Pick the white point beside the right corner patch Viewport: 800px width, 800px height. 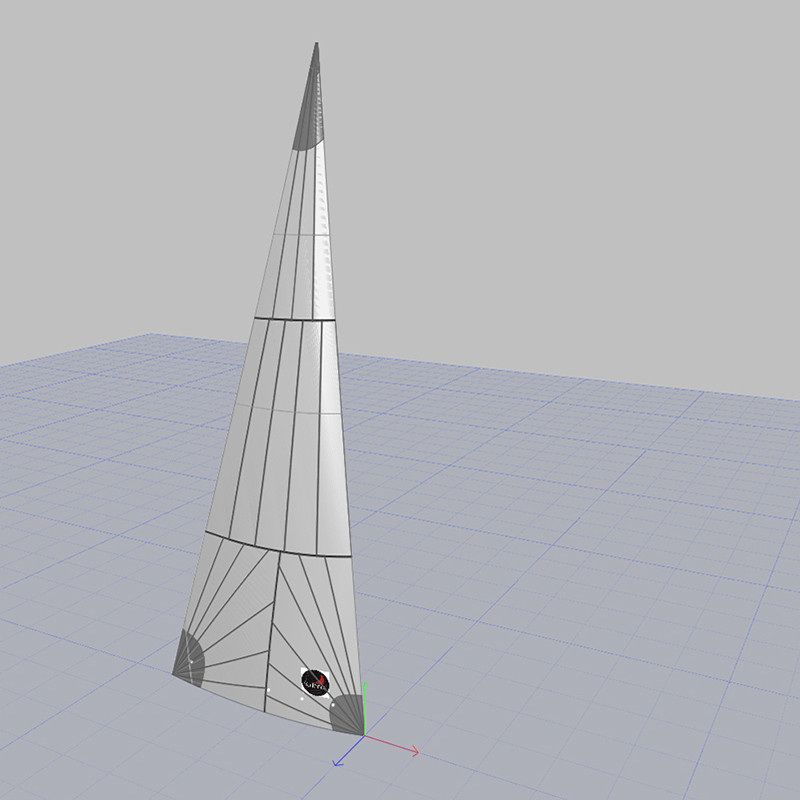click(331, 704)
